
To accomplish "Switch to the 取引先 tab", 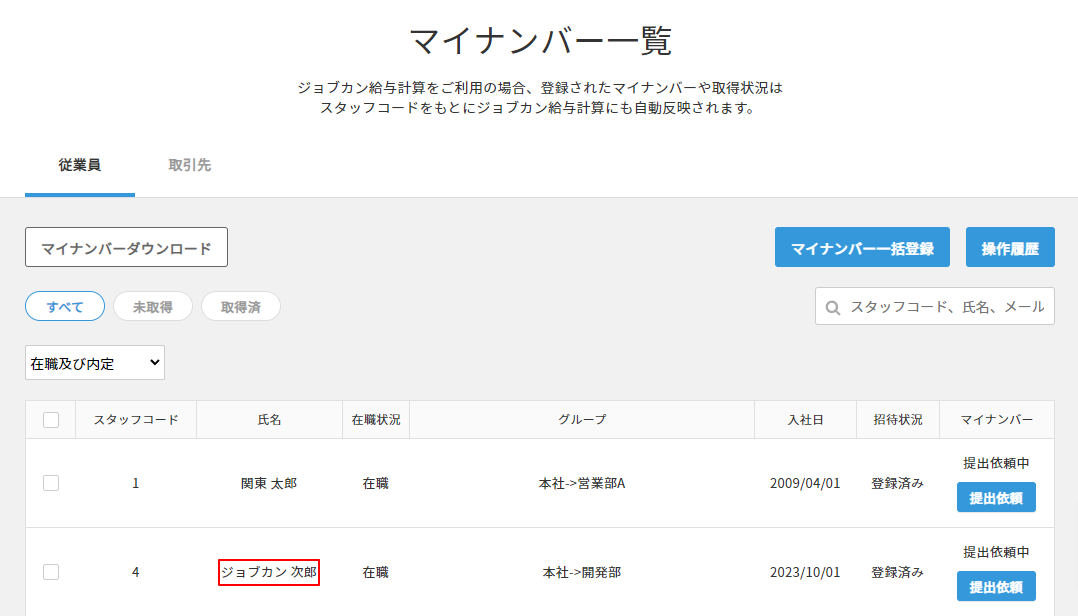I will (189, 165).
